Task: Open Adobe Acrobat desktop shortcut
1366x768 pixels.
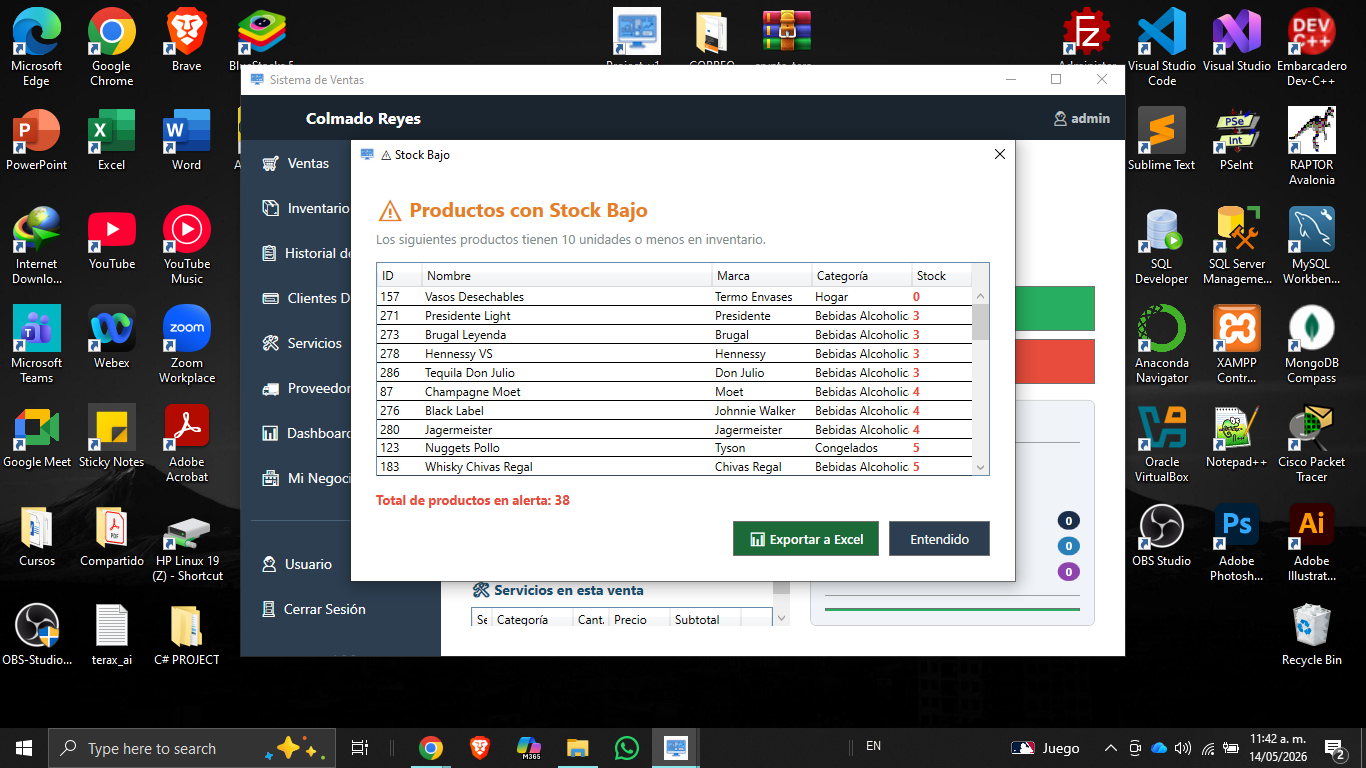Action: [x=187, y=443]
